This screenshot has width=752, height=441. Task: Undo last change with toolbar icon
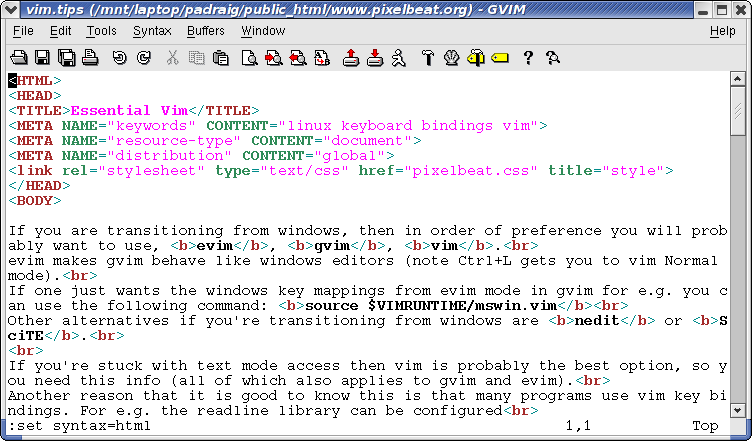pos(119,58)
